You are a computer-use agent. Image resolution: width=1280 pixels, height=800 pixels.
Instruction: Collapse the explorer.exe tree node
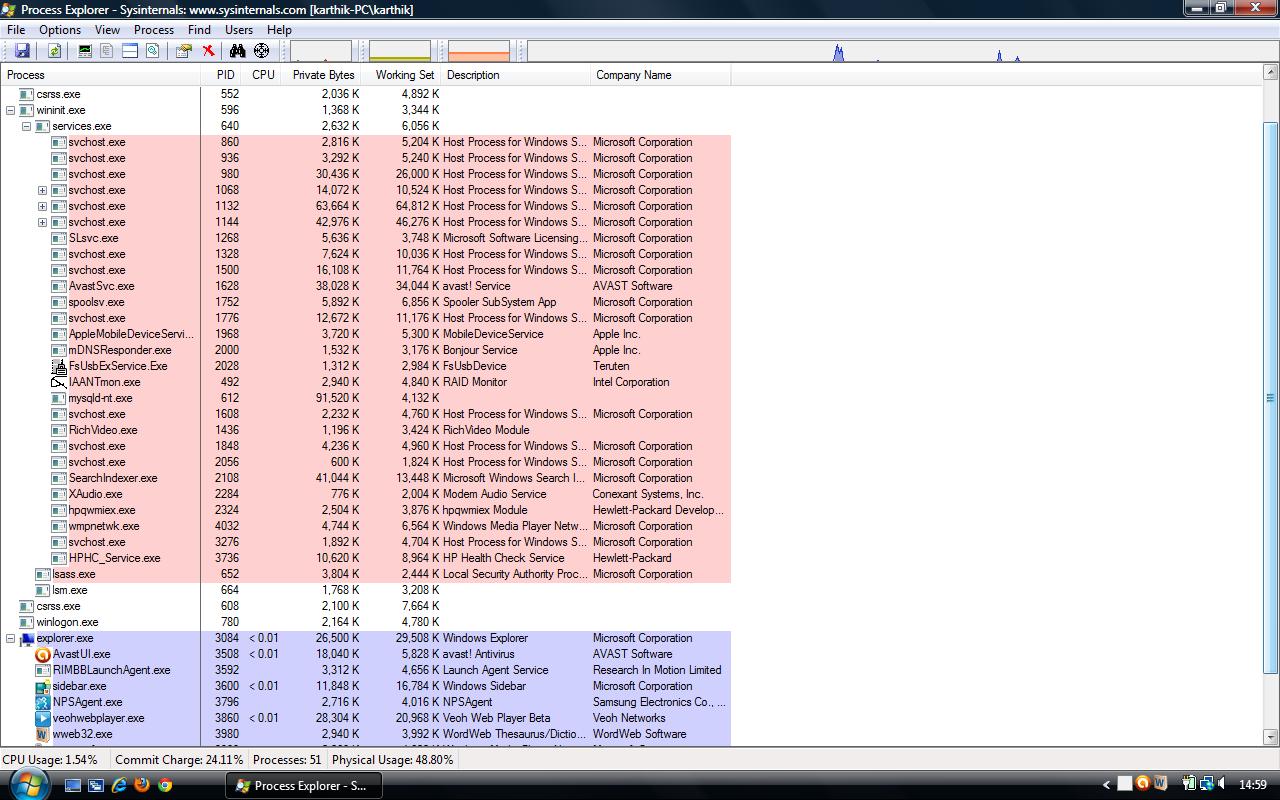[x=11, y=638]
